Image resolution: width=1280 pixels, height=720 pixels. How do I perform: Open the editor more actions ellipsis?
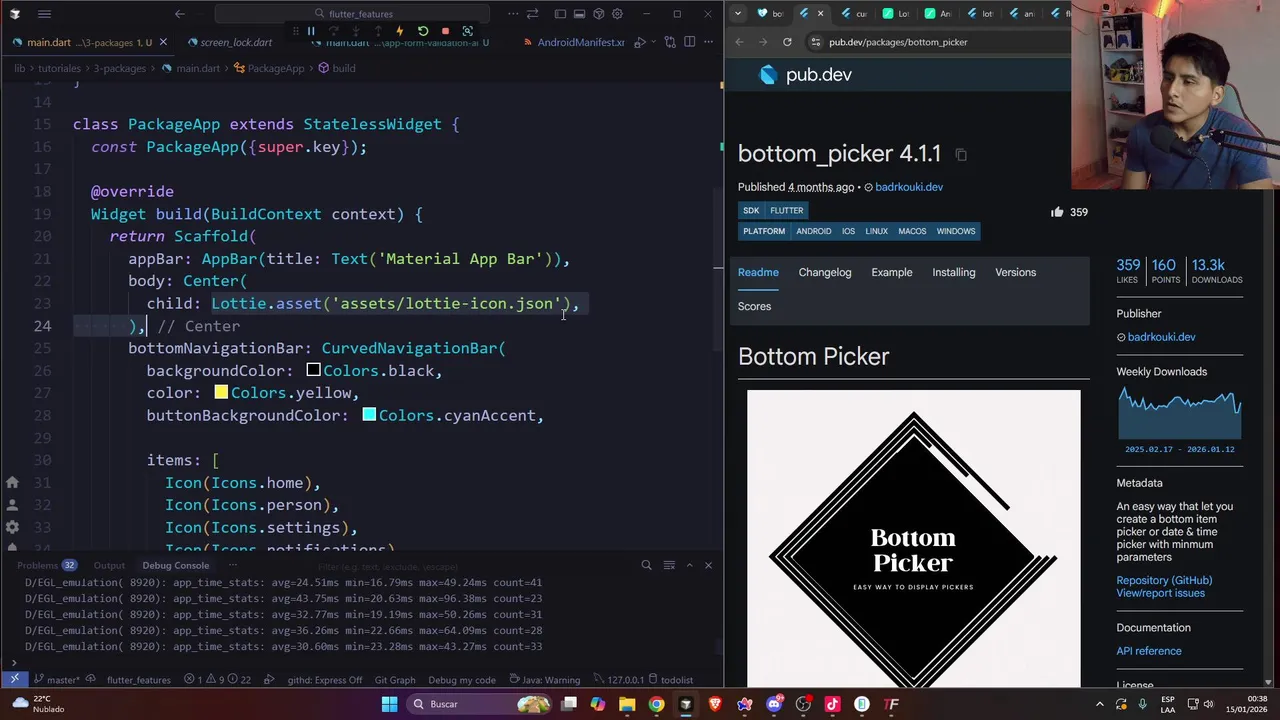tap(708, 42)
